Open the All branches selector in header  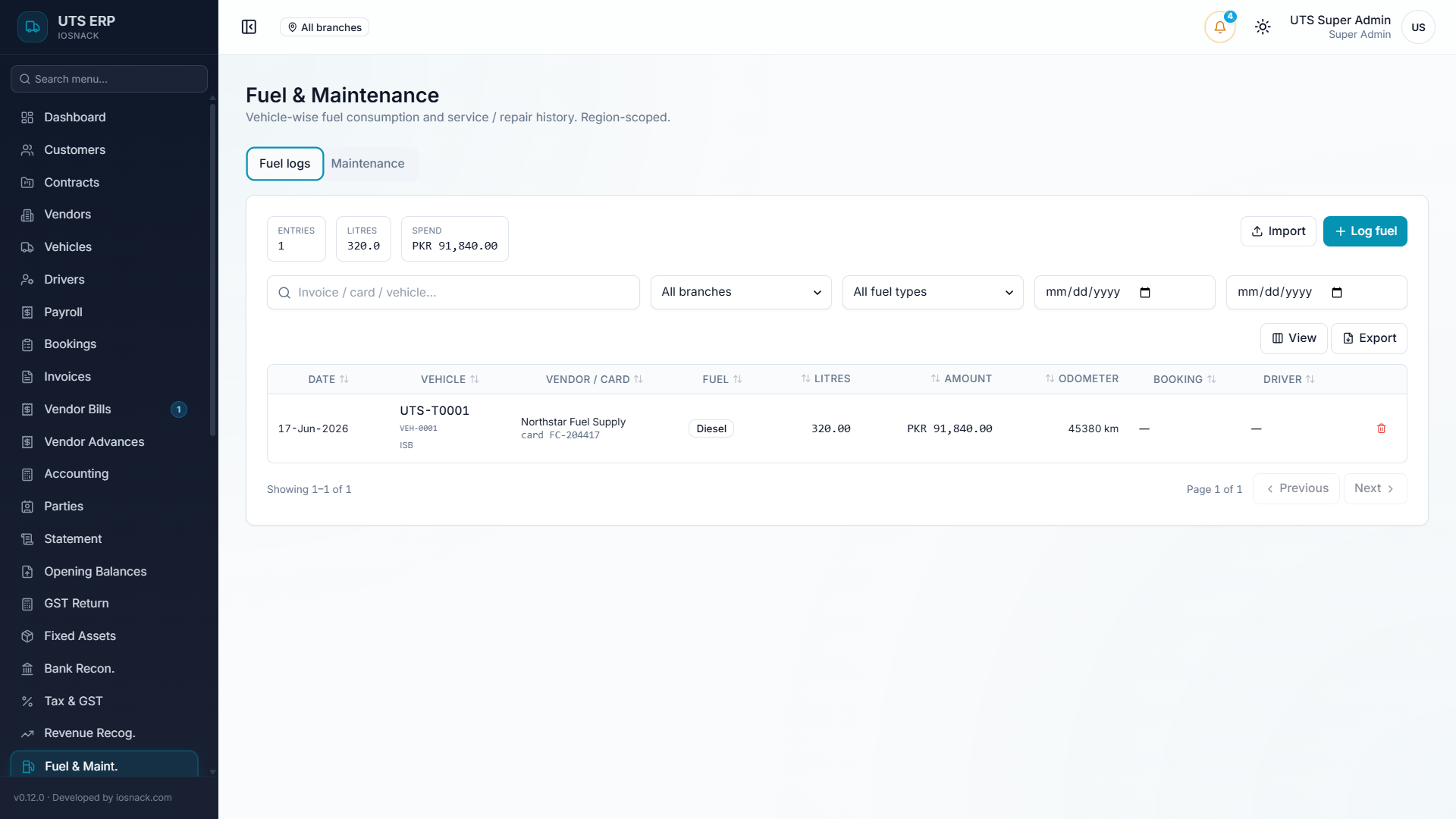[x=325, y=27]
